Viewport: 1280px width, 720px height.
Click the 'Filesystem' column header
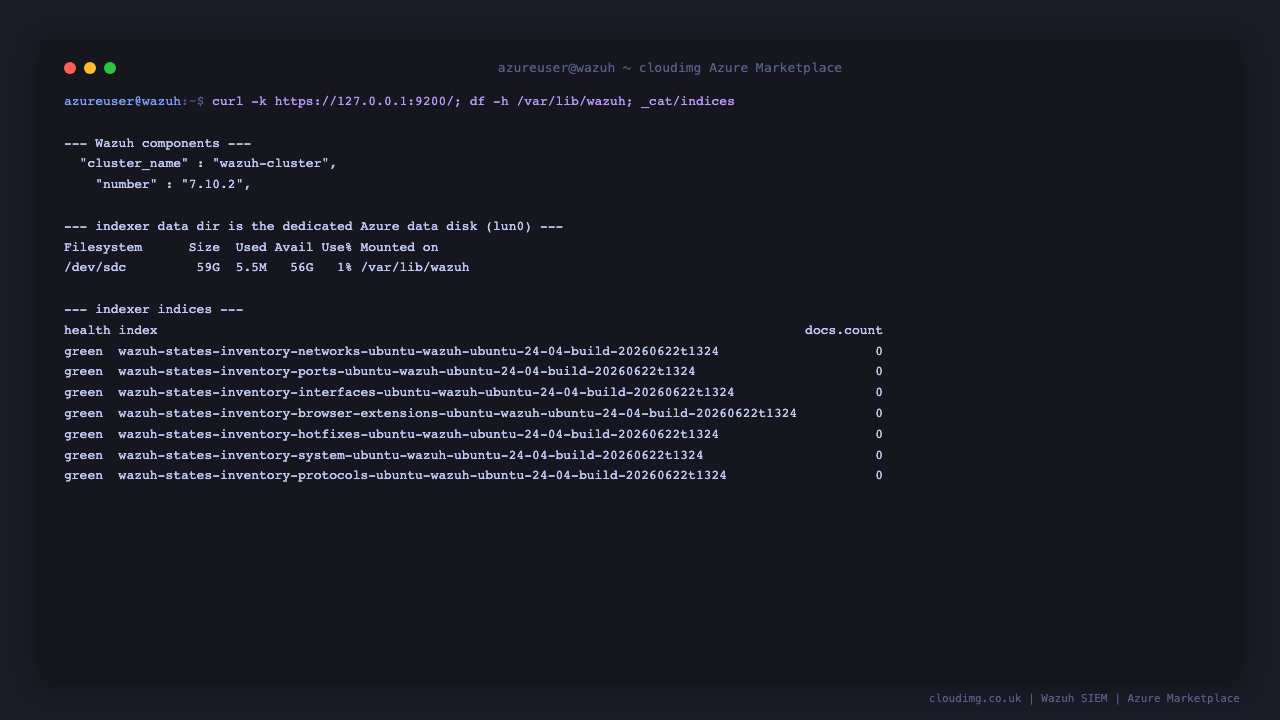(103, 247)
